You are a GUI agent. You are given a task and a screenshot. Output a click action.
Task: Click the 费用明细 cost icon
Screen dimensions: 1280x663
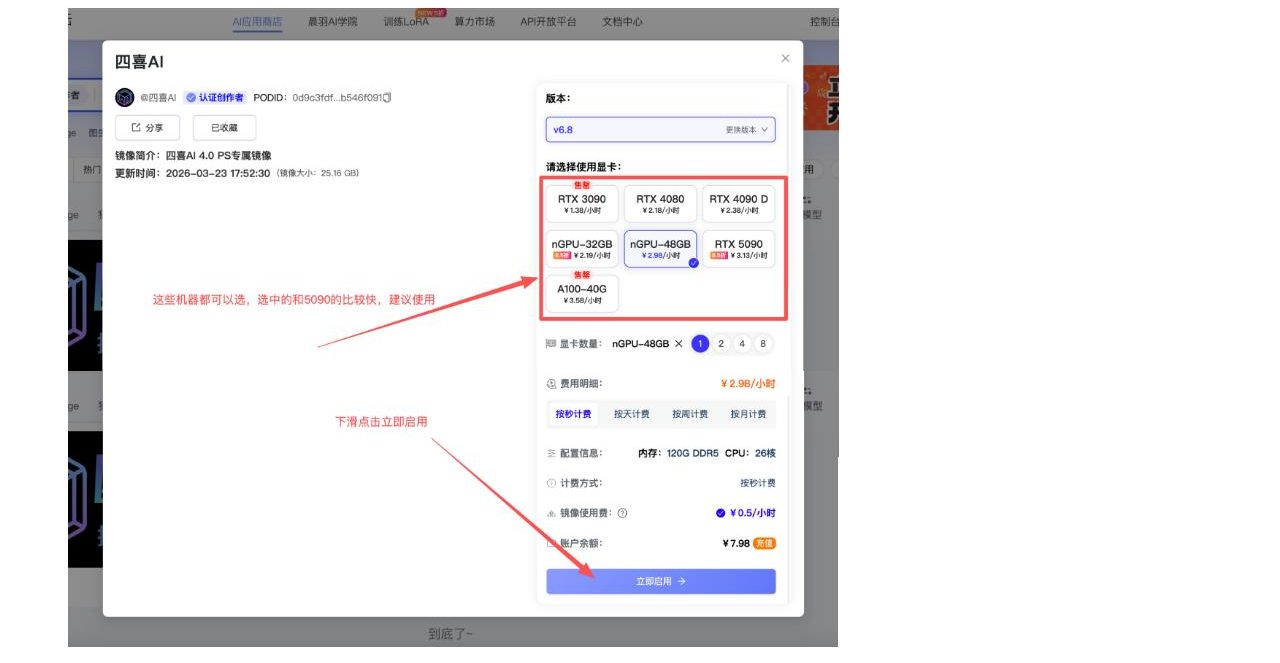tap(551, 384)
